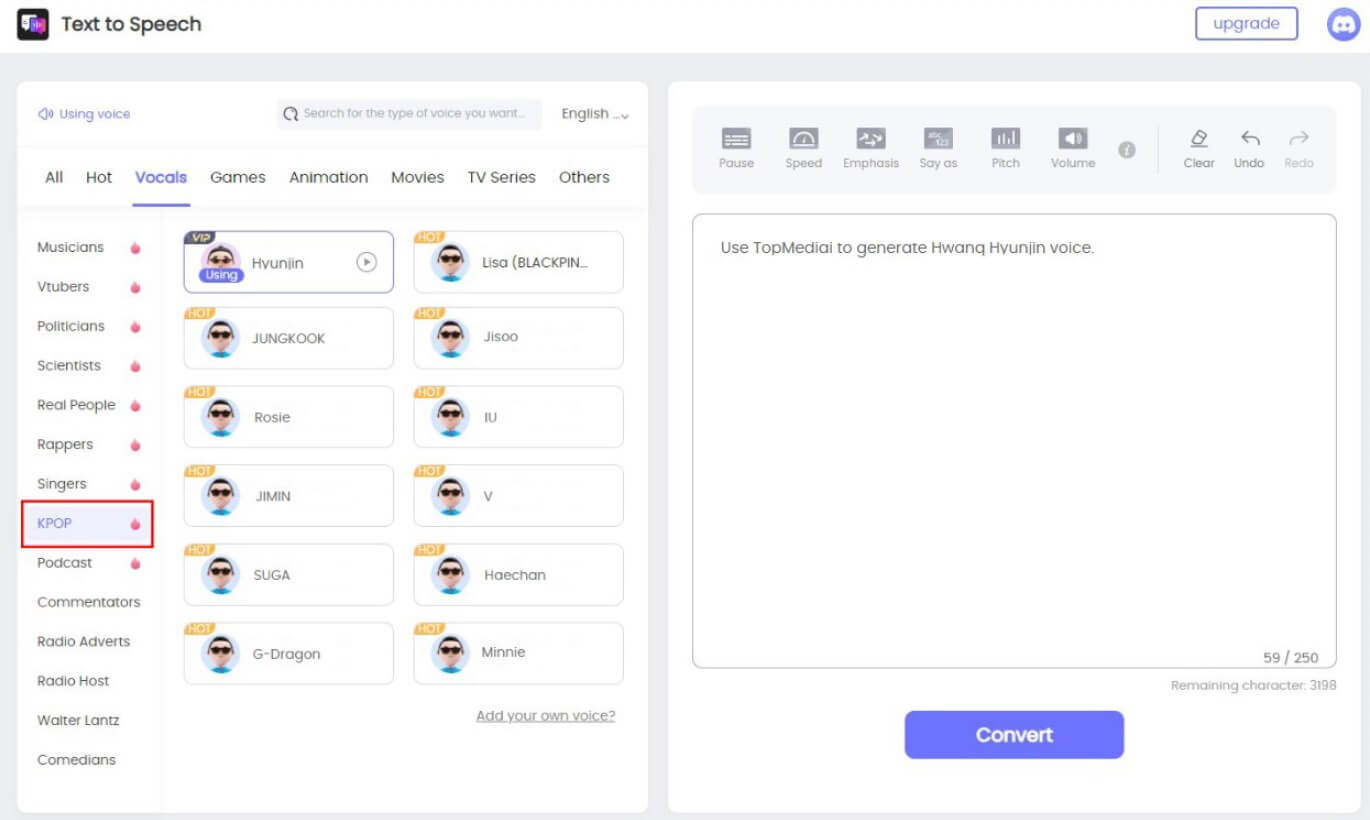Screen dimensions: 1370x820
Task: Choose the V voice card
Action: (x=518, y=496)
